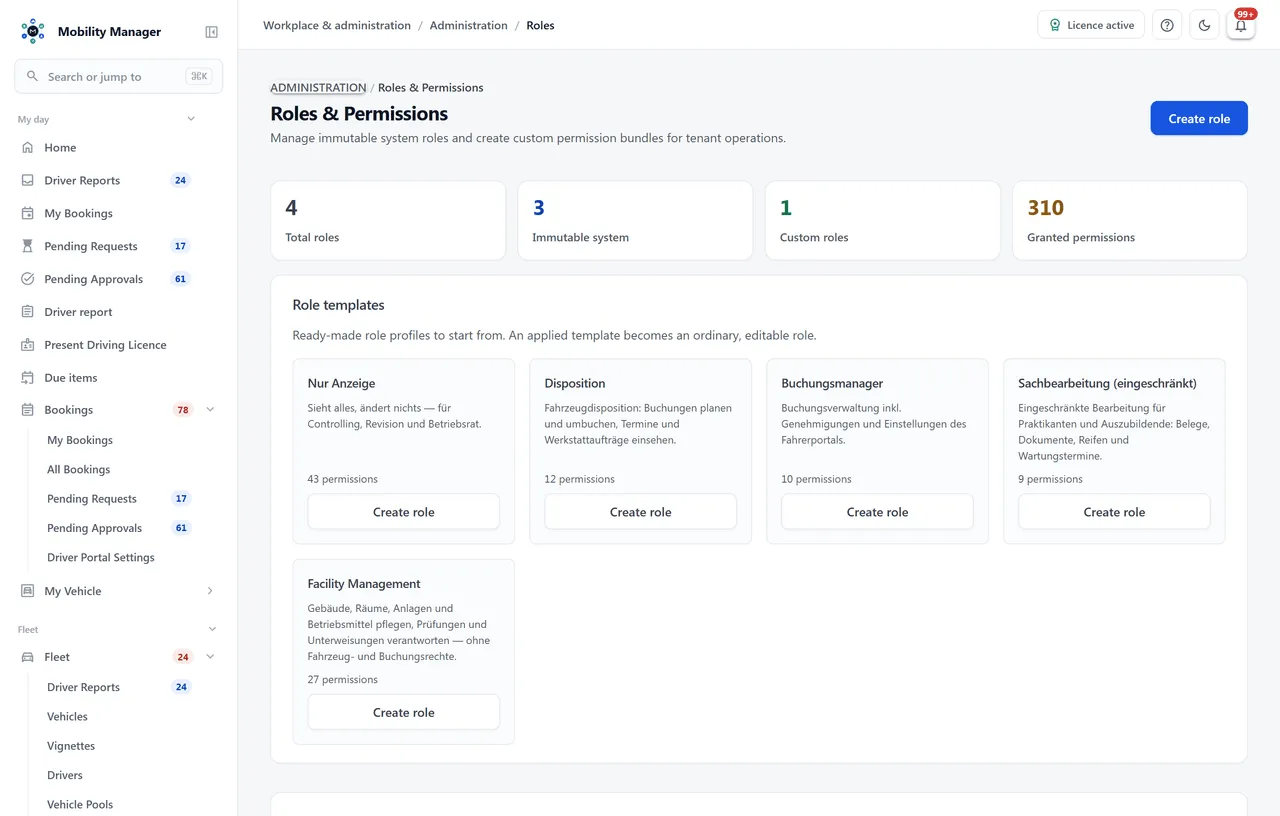Click the Administration breadcrumb in the top bar
The height and width of the screenshot is (816, 1280).
(x=469, y=25)
